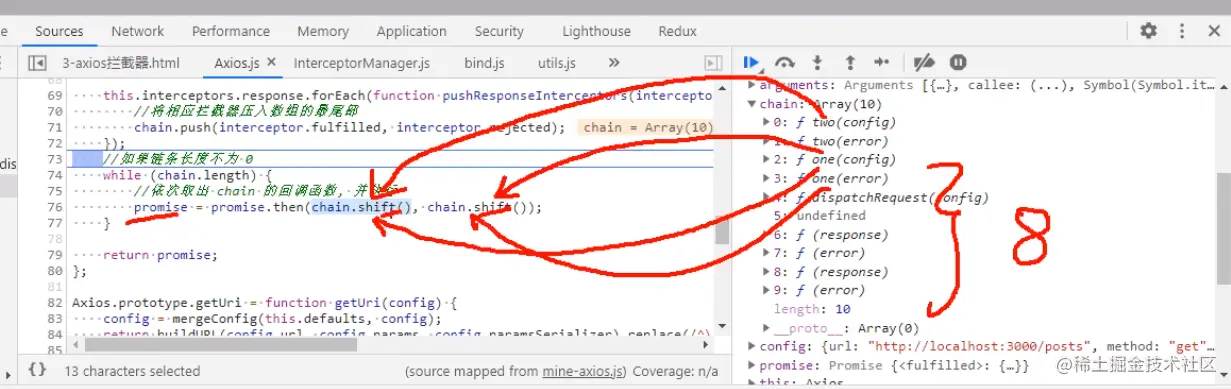
Task: Show the file navigator sidebar
Action: click(x=37, y=63)
